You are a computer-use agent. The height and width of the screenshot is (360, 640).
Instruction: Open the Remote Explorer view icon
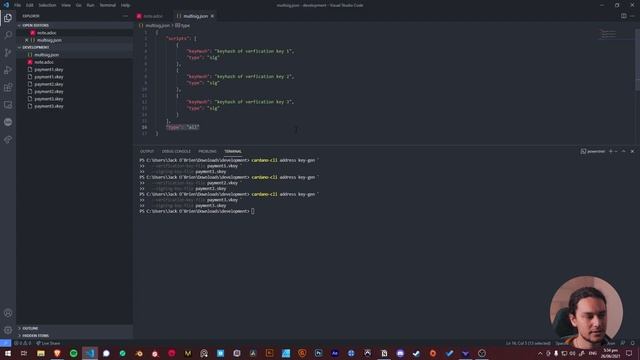[x=8, y=105]
